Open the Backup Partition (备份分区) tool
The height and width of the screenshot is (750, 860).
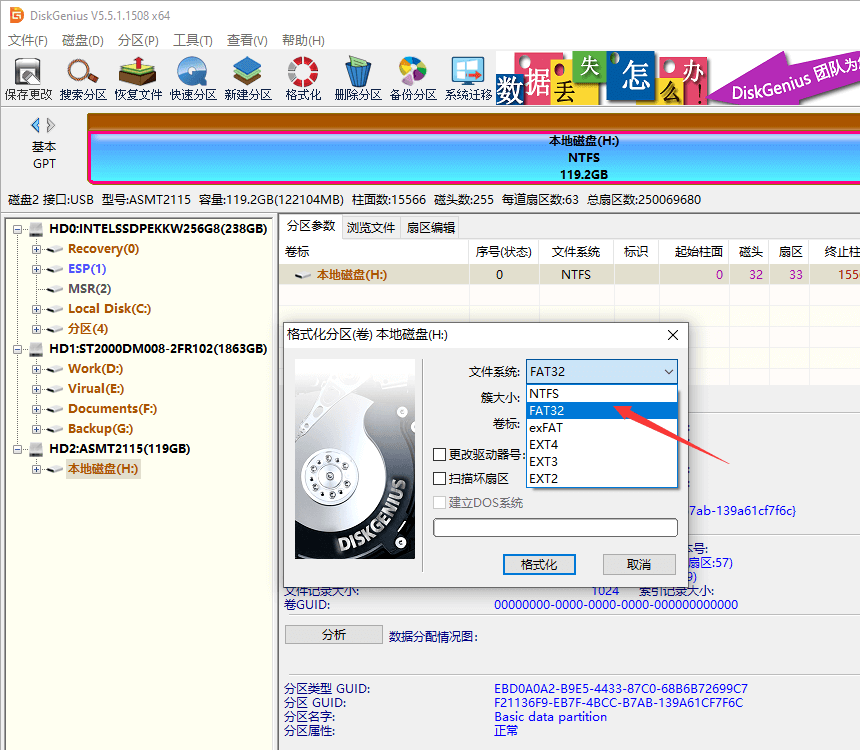pyautogui.click(x=413, y=78)
